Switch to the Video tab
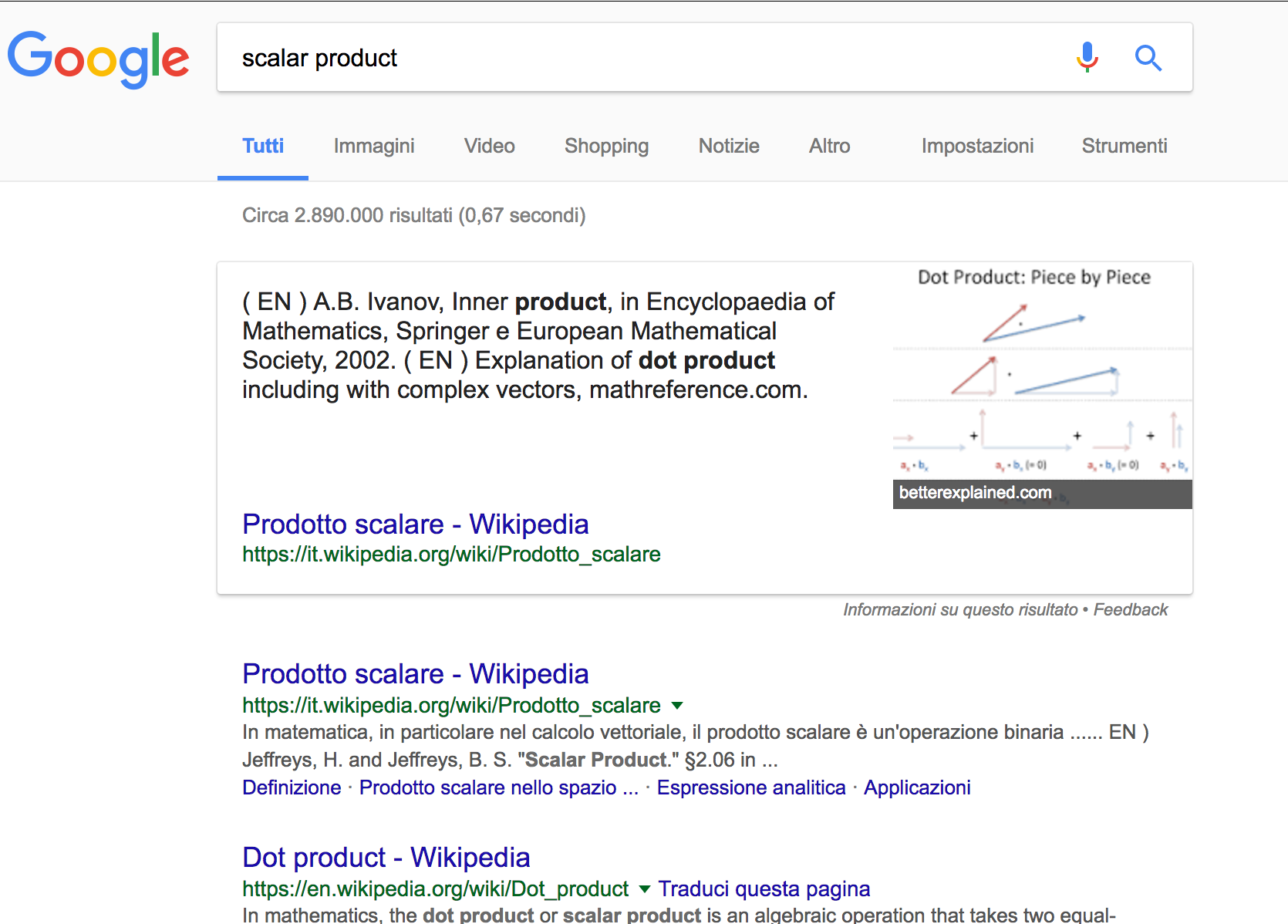Image resolution: width=1288 pixels, height=924 pixels. pyautogui.click(x=489, y=146)
